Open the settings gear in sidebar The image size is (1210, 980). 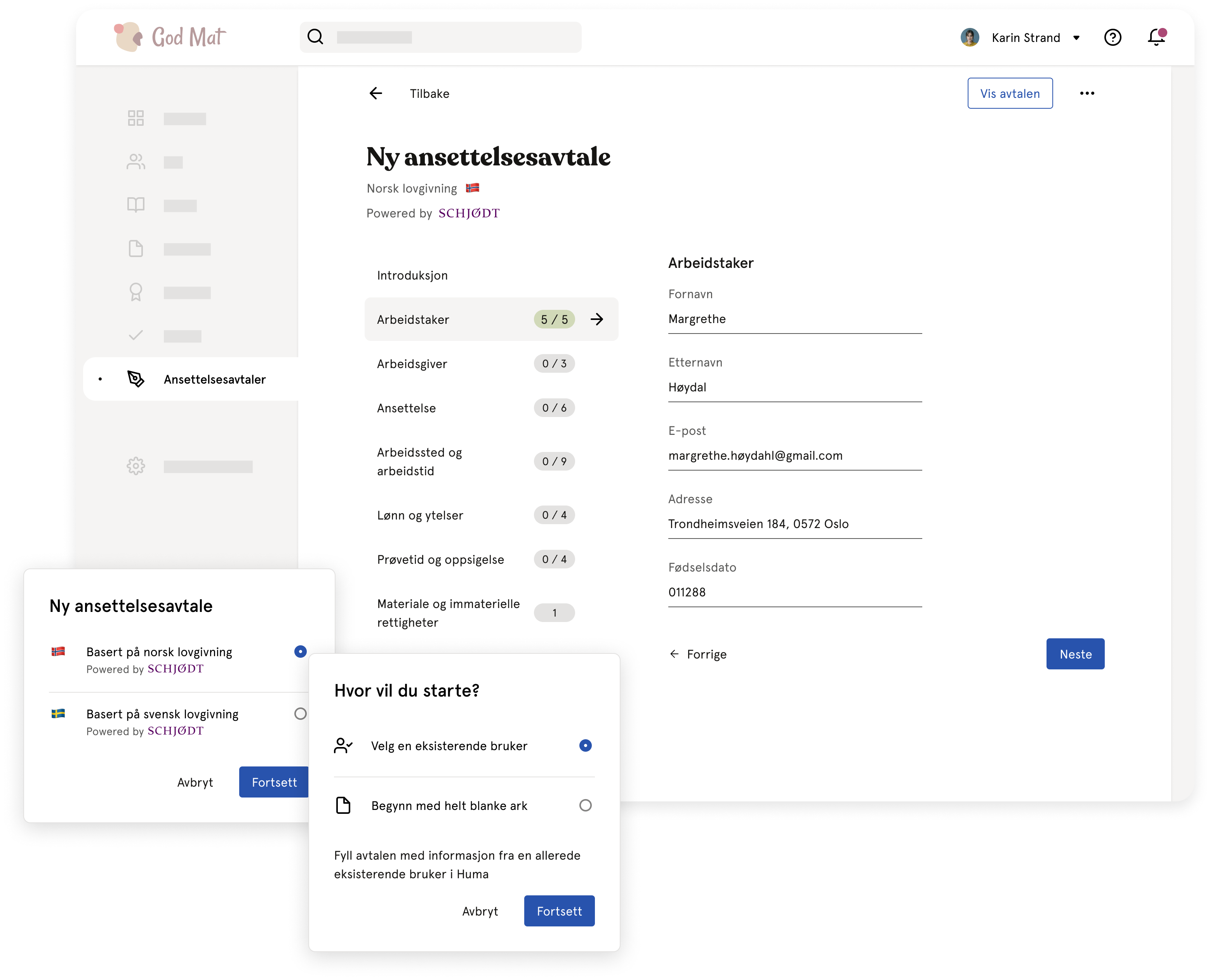pyautogui.click(x=136, y=466)
